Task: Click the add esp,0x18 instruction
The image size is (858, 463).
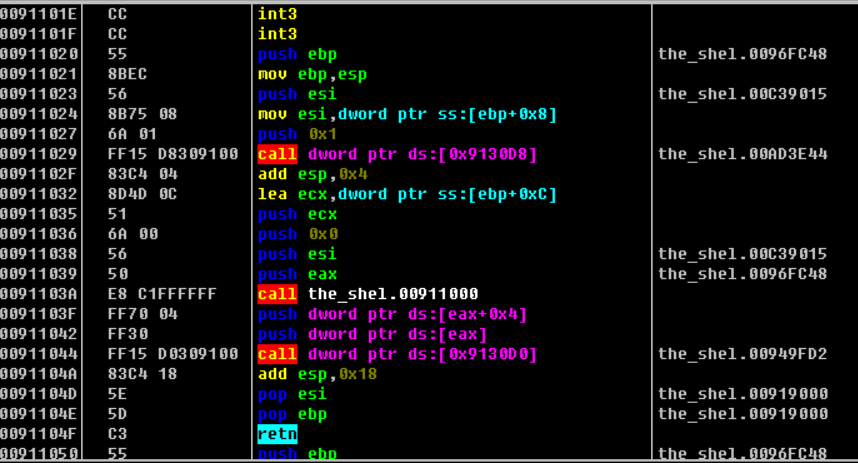Action: 317,374
